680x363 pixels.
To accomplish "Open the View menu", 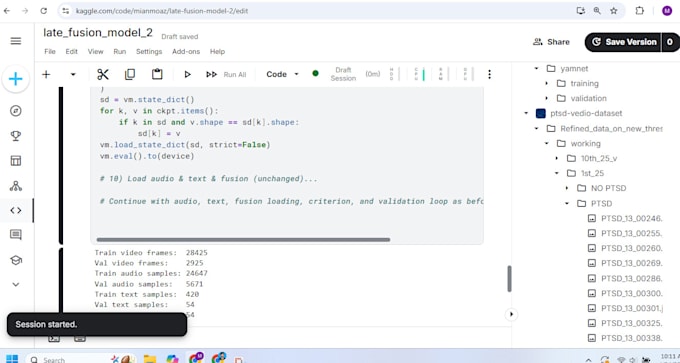I will (x=95, y=52).
